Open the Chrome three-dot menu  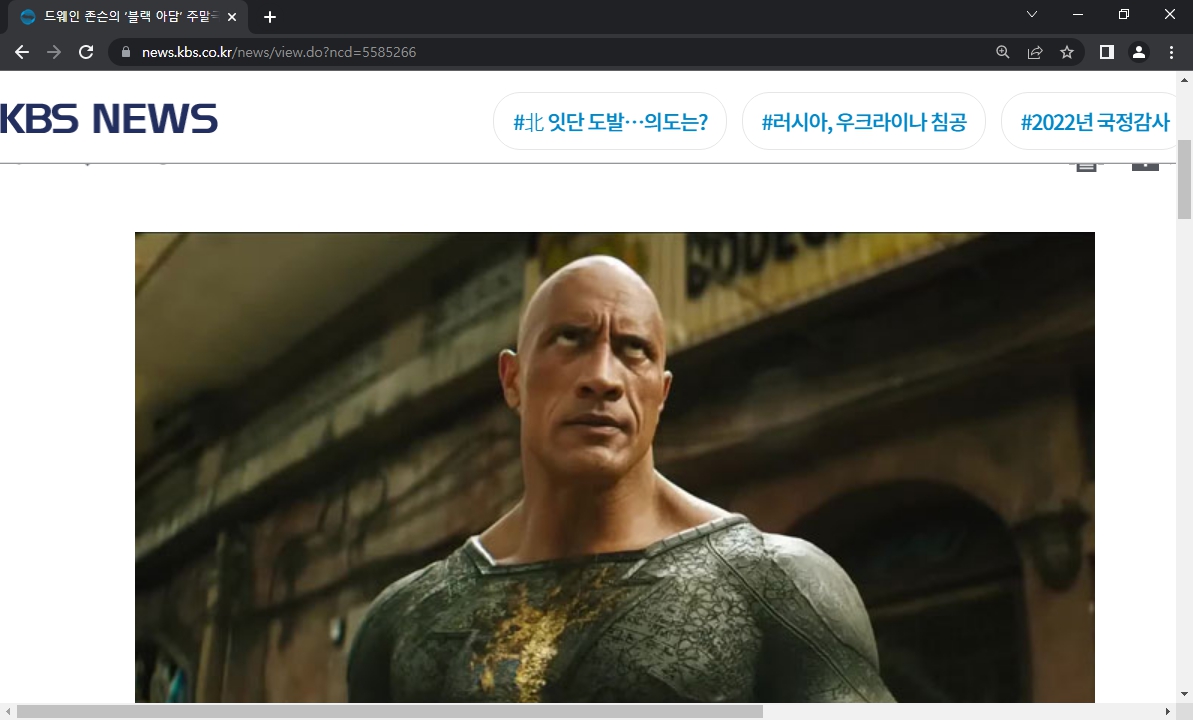pos(1171,52)
